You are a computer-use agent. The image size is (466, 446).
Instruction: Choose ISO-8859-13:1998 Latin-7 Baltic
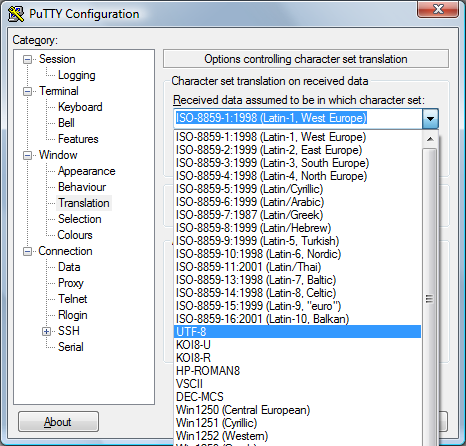(297, 280)
